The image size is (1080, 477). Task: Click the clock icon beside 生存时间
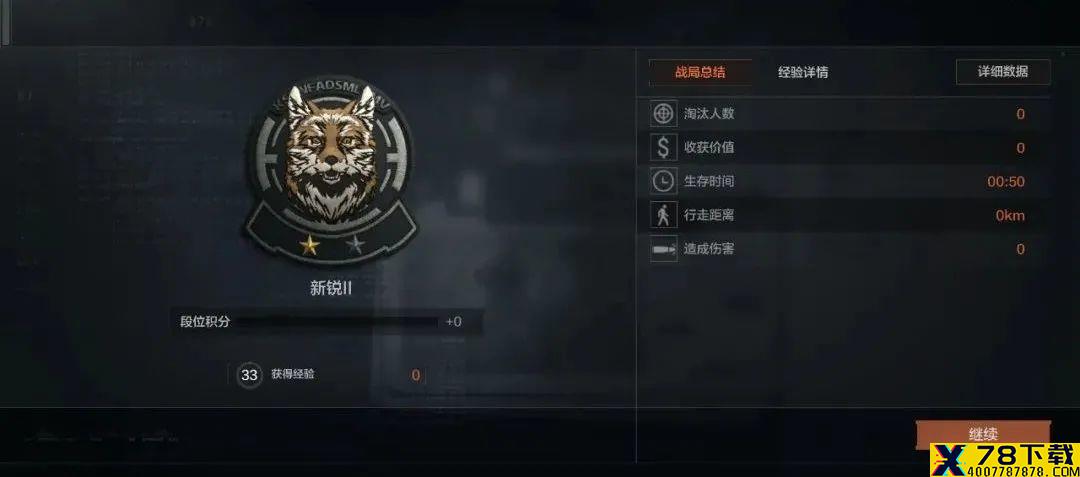(x=663, y=181)
